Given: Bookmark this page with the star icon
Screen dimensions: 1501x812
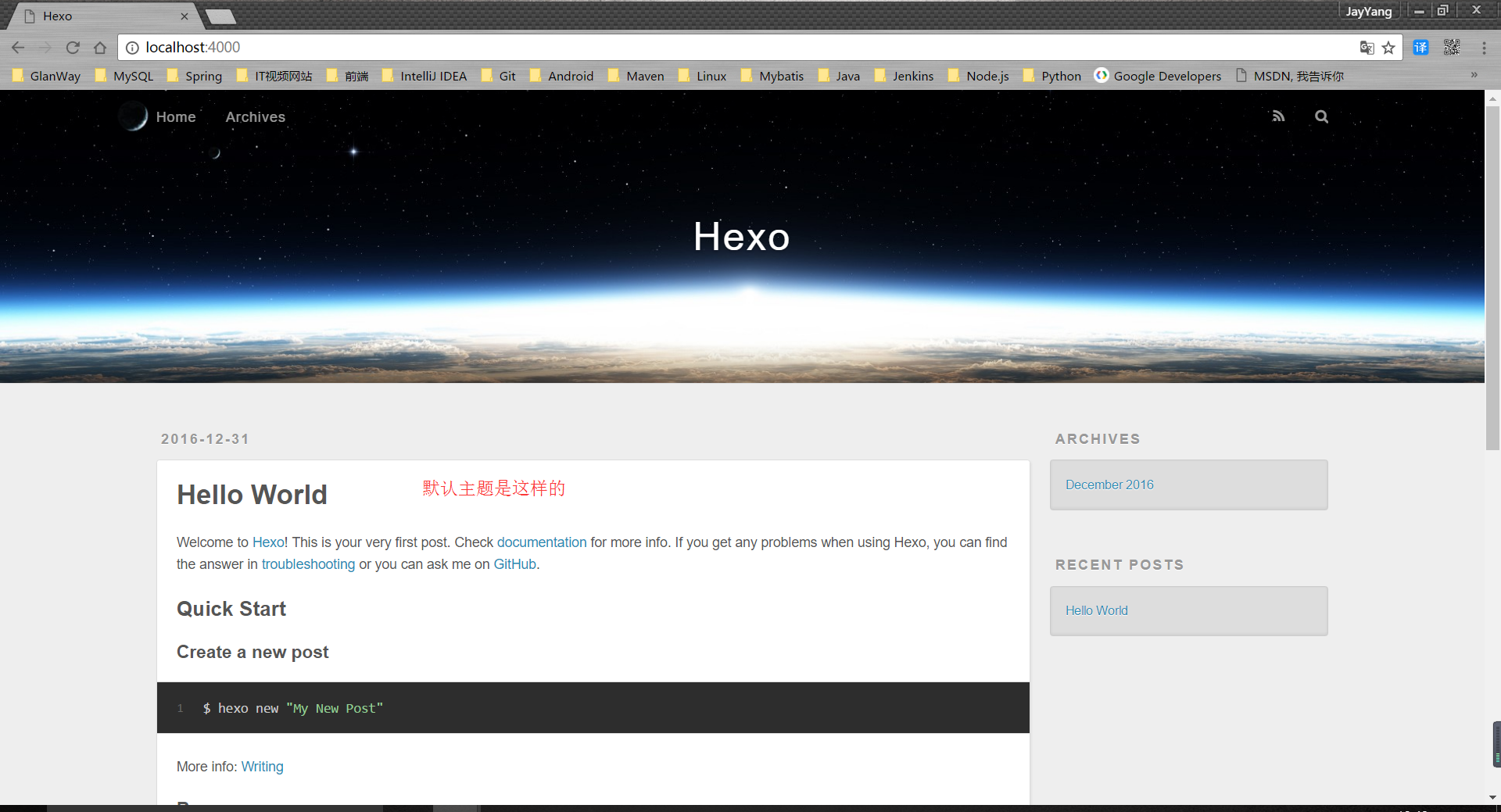Looking at the screenshot, I should (1388, 48).
